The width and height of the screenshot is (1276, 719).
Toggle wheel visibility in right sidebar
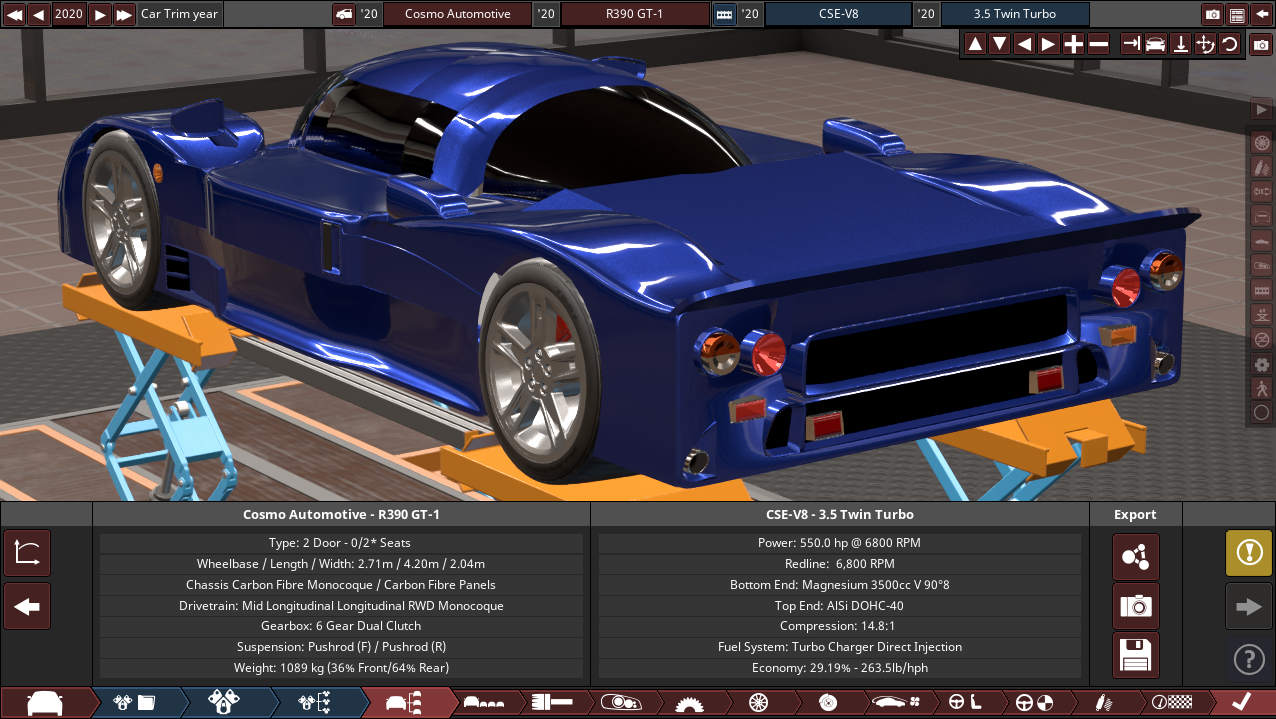coord(1262,142)
